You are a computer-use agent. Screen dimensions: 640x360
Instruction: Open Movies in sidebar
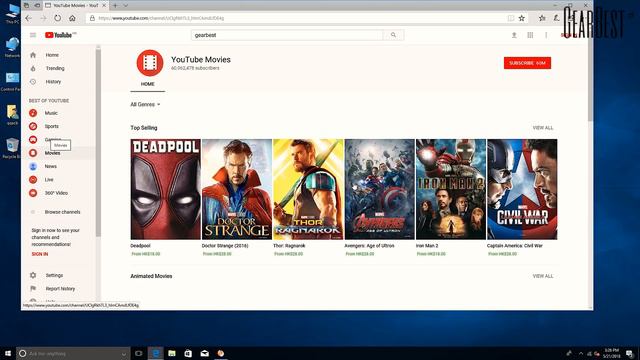tap(52, 153)
